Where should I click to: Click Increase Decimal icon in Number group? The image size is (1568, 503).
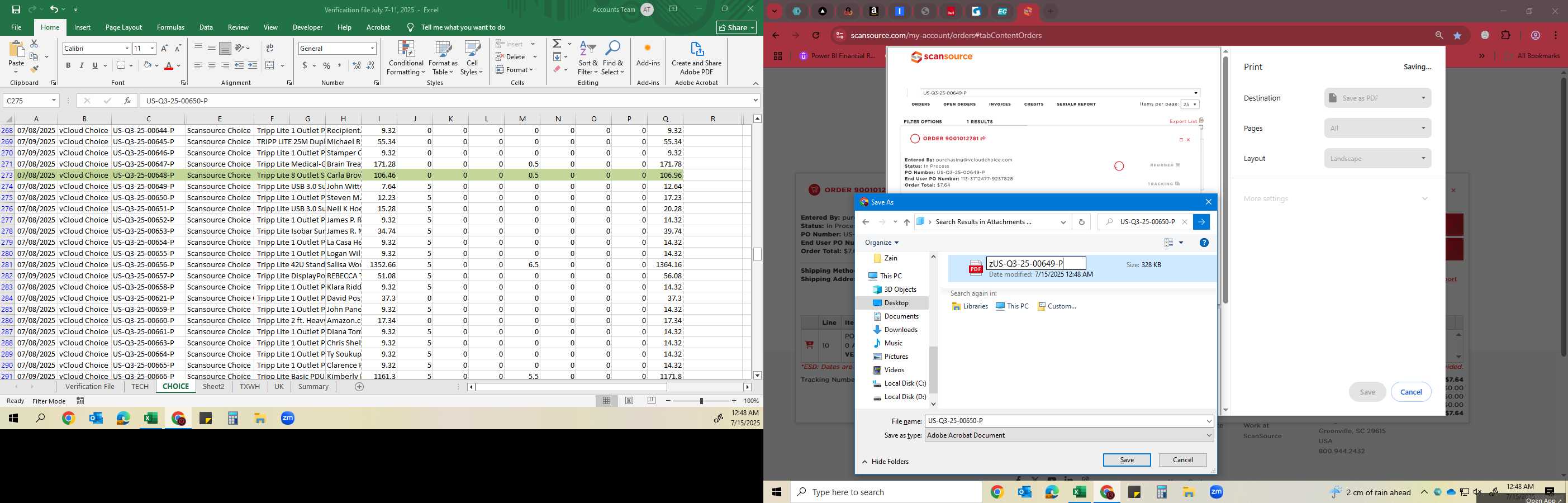357,65
